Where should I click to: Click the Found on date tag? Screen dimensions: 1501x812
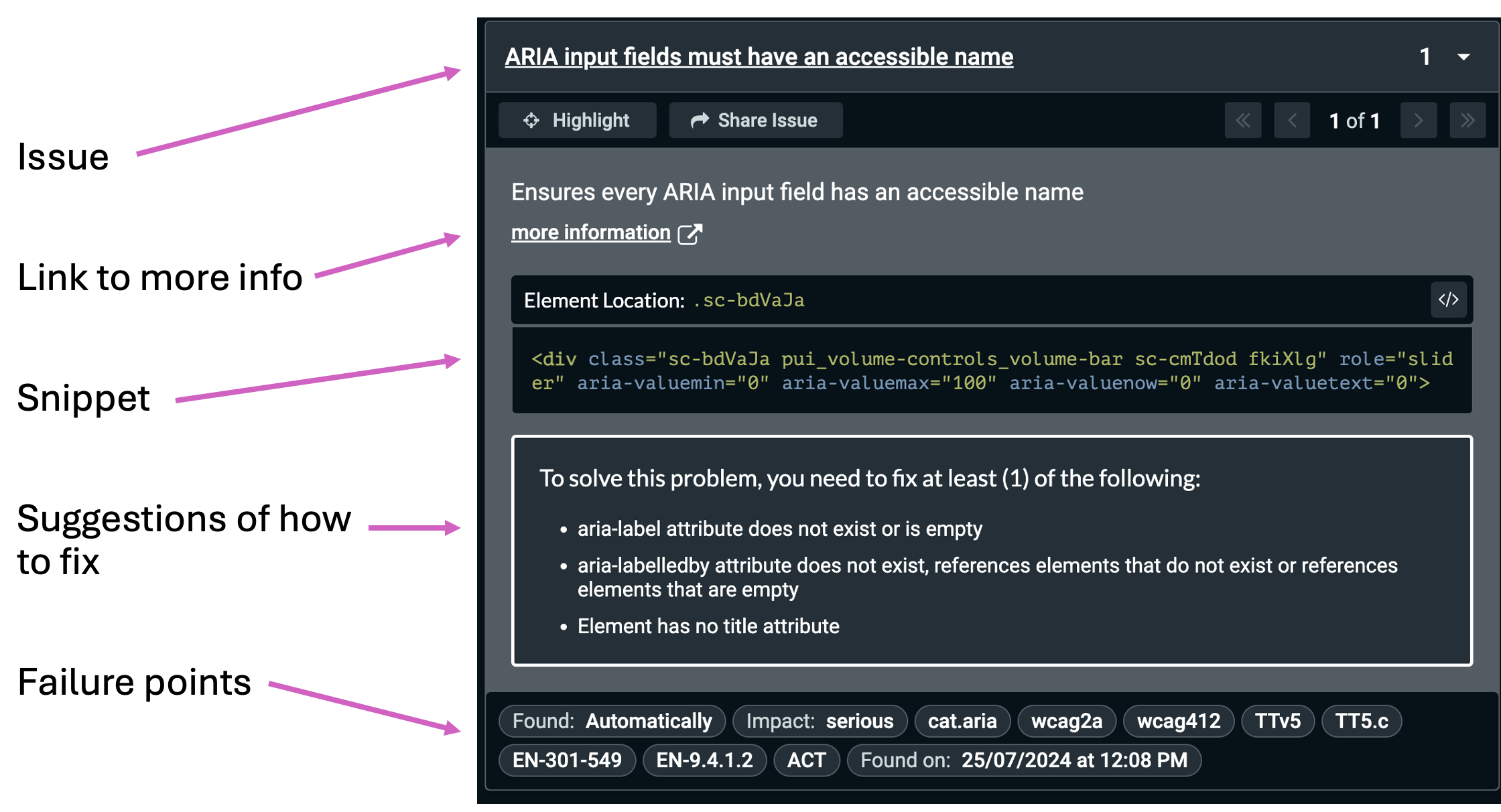click(x=1024, y=760)
